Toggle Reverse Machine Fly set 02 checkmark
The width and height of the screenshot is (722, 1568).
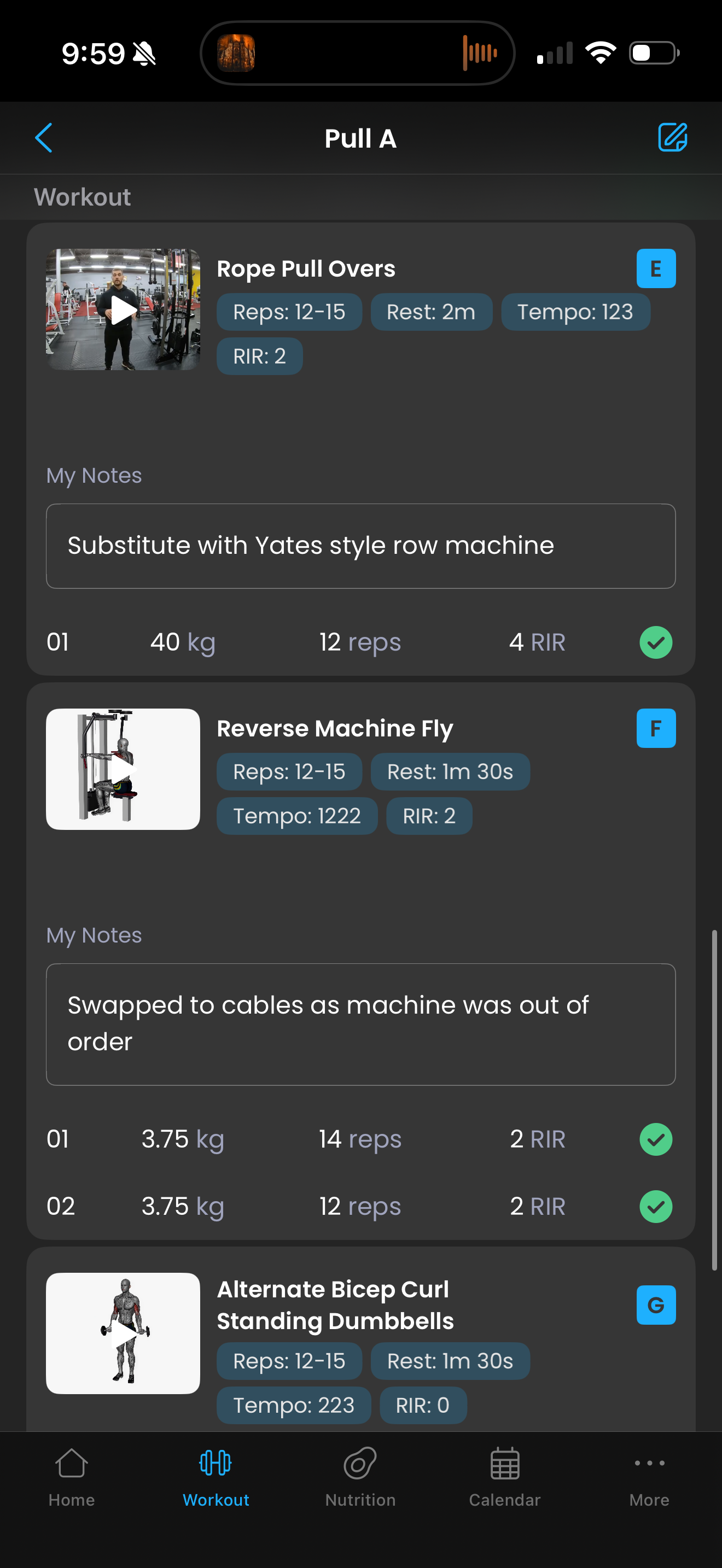point(656,1206)
